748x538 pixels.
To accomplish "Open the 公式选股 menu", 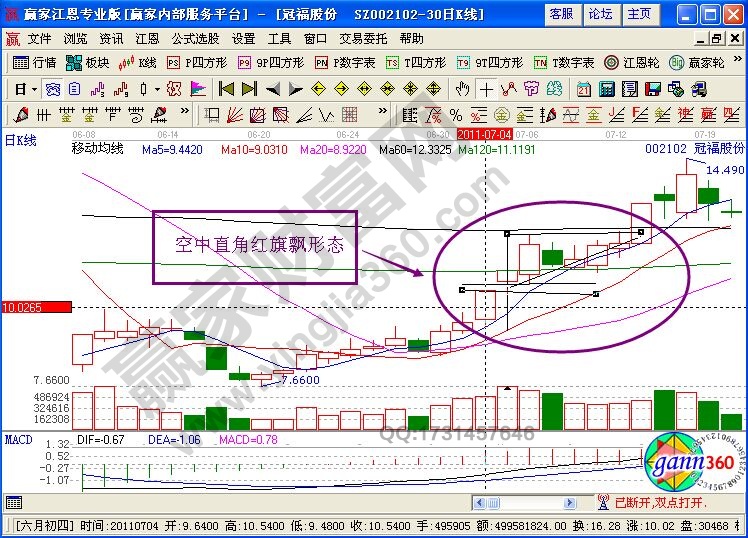I will (195, 38).
